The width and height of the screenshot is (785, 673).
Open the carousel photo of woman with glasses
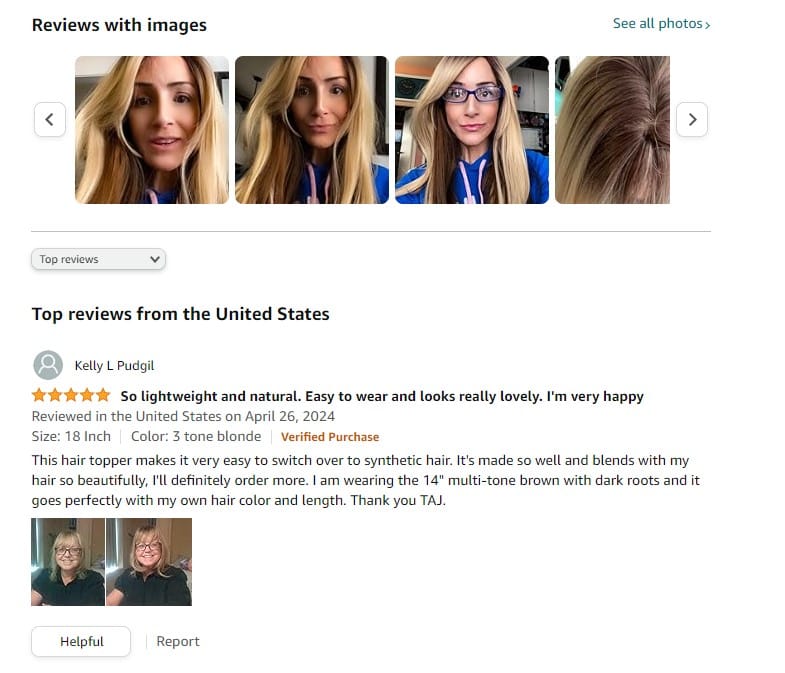click(x=472, y=130)
